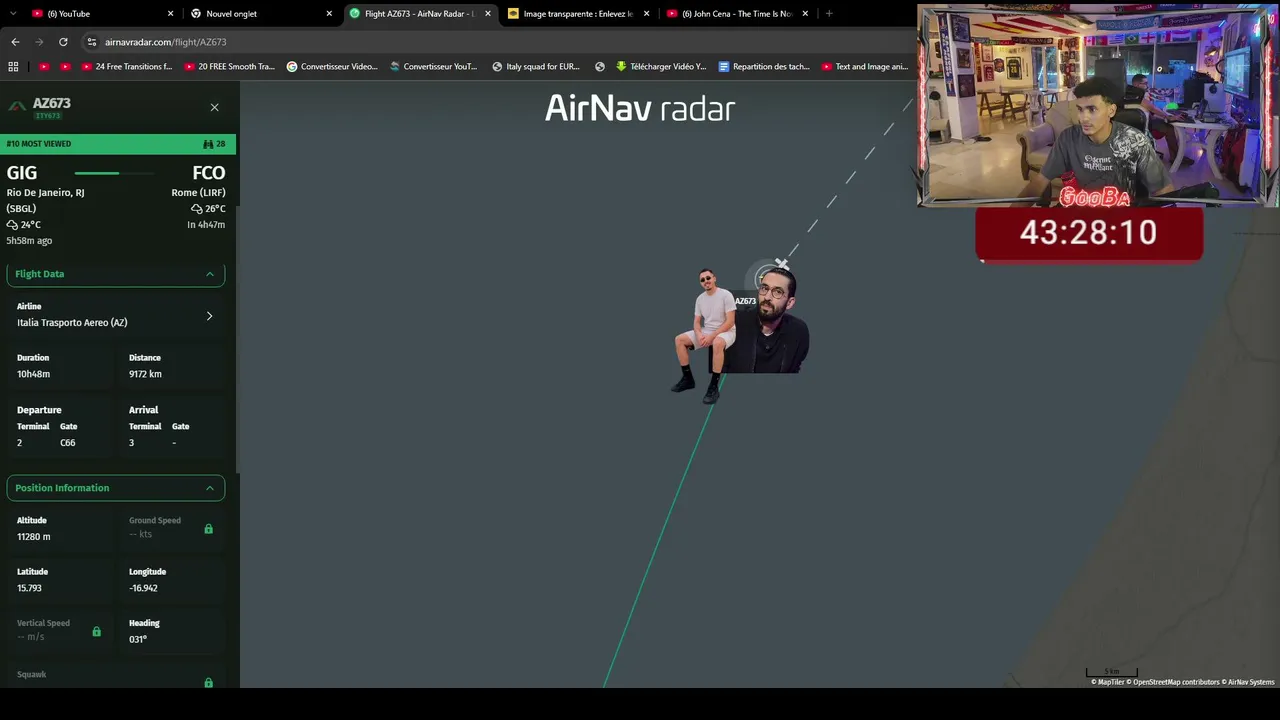This screenshot has height=720, width=1280.
Task: Click the airline logo beside AZ673
Action: 17,106
